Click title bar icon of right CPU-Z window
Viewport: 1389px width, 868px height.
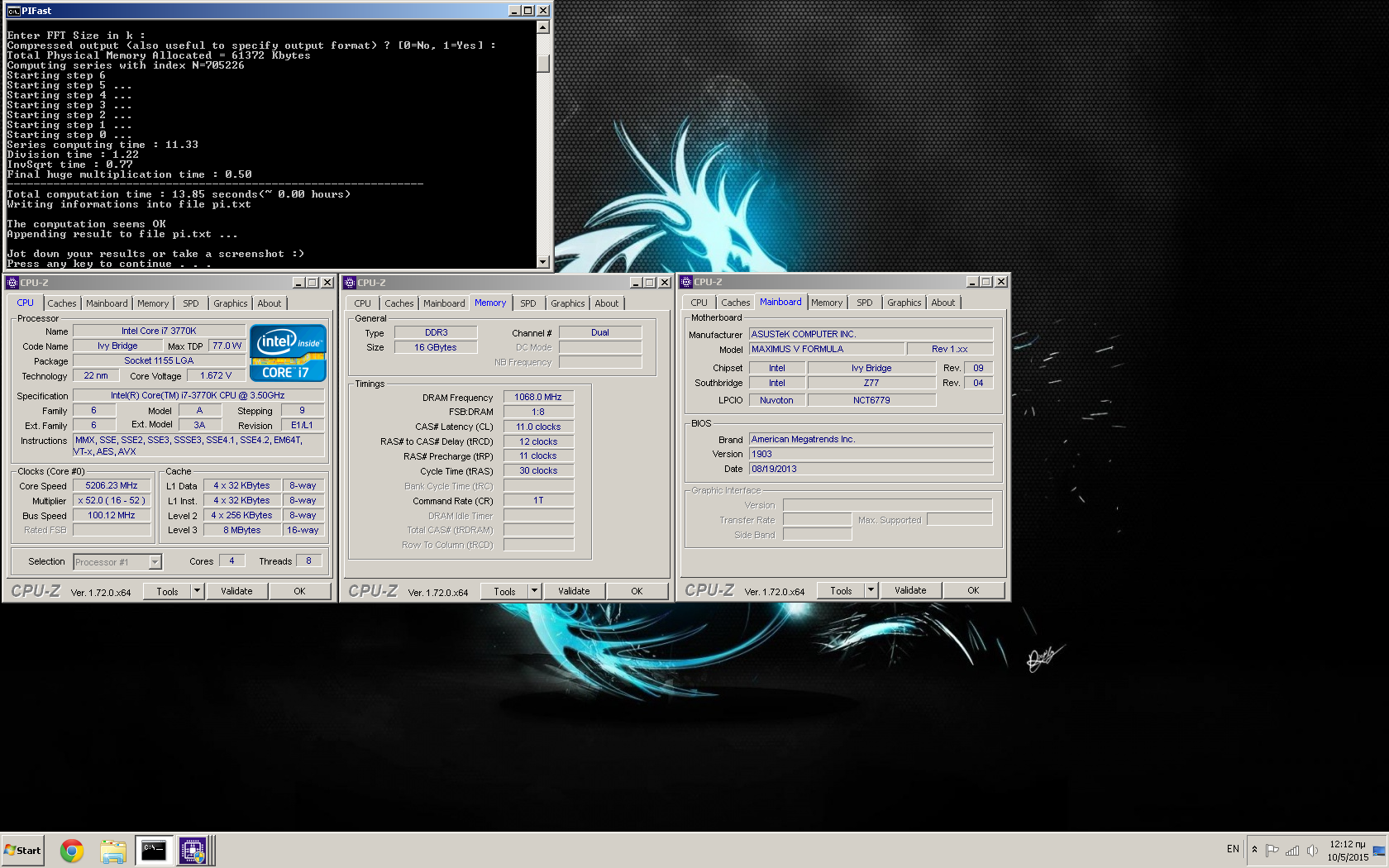click(x=686, y=282)
